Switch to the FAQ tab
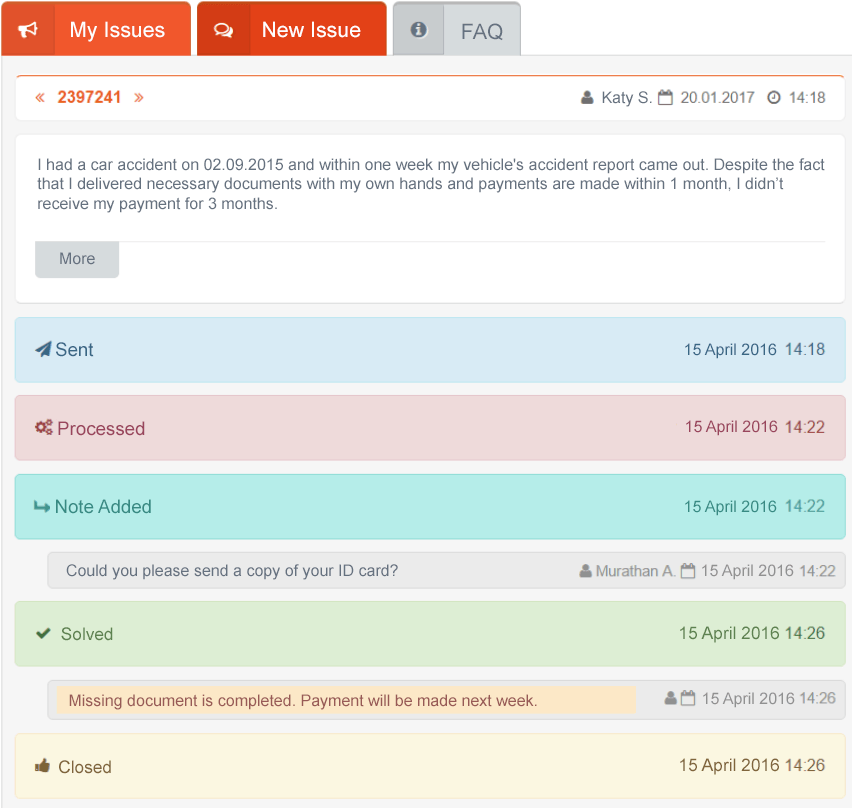 pos(456,30)
